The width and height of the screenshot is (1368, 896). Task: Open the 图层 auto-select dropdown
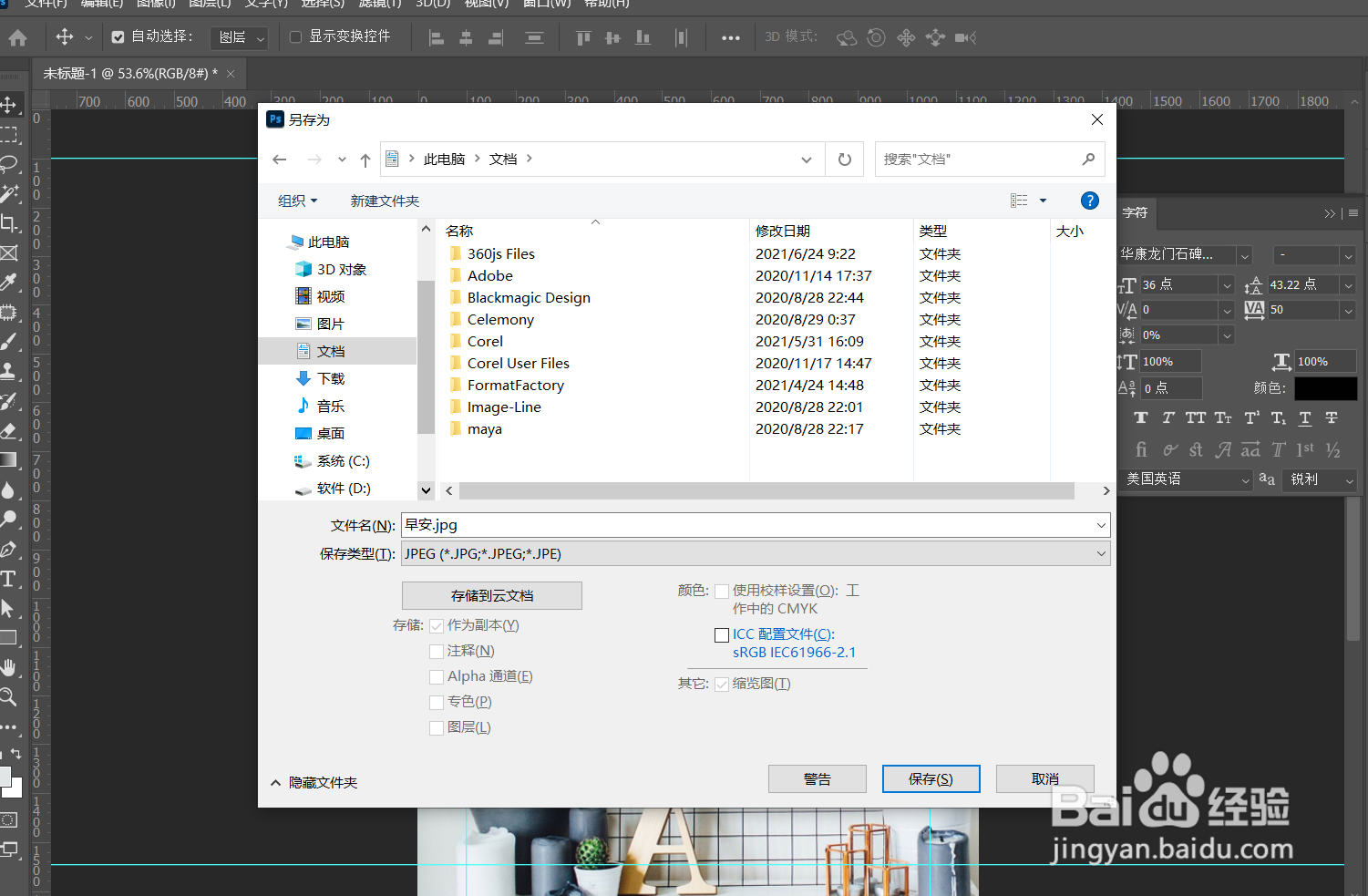(x=239, y=37)
